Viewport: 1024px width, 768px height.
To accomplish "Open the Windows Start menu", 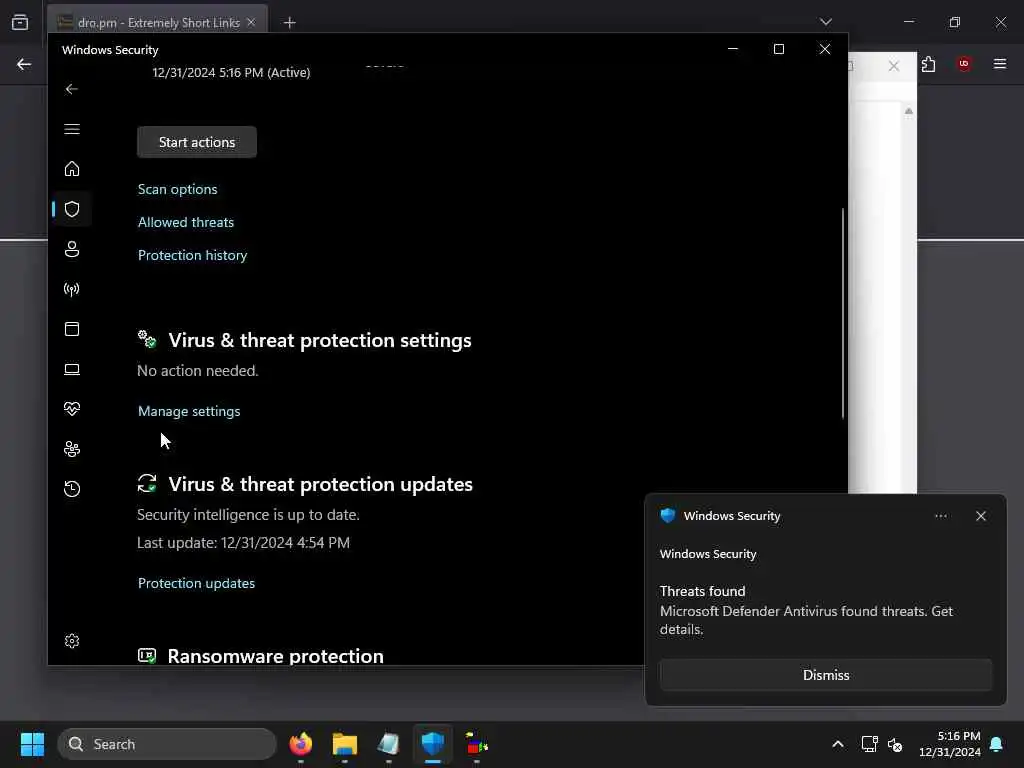I will 32,744.
